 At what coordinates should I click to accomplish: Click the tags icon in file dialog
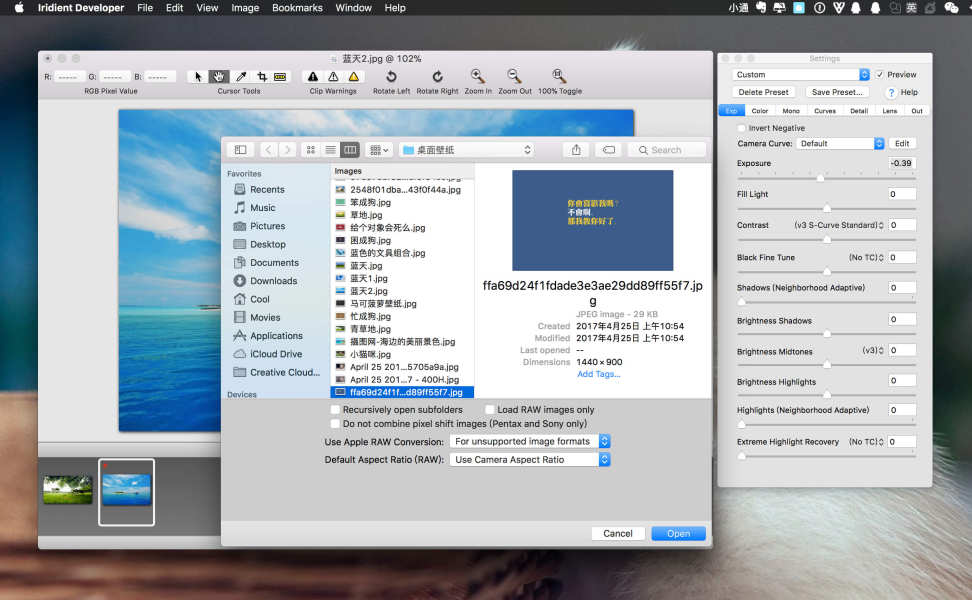(x=609, y=150)
